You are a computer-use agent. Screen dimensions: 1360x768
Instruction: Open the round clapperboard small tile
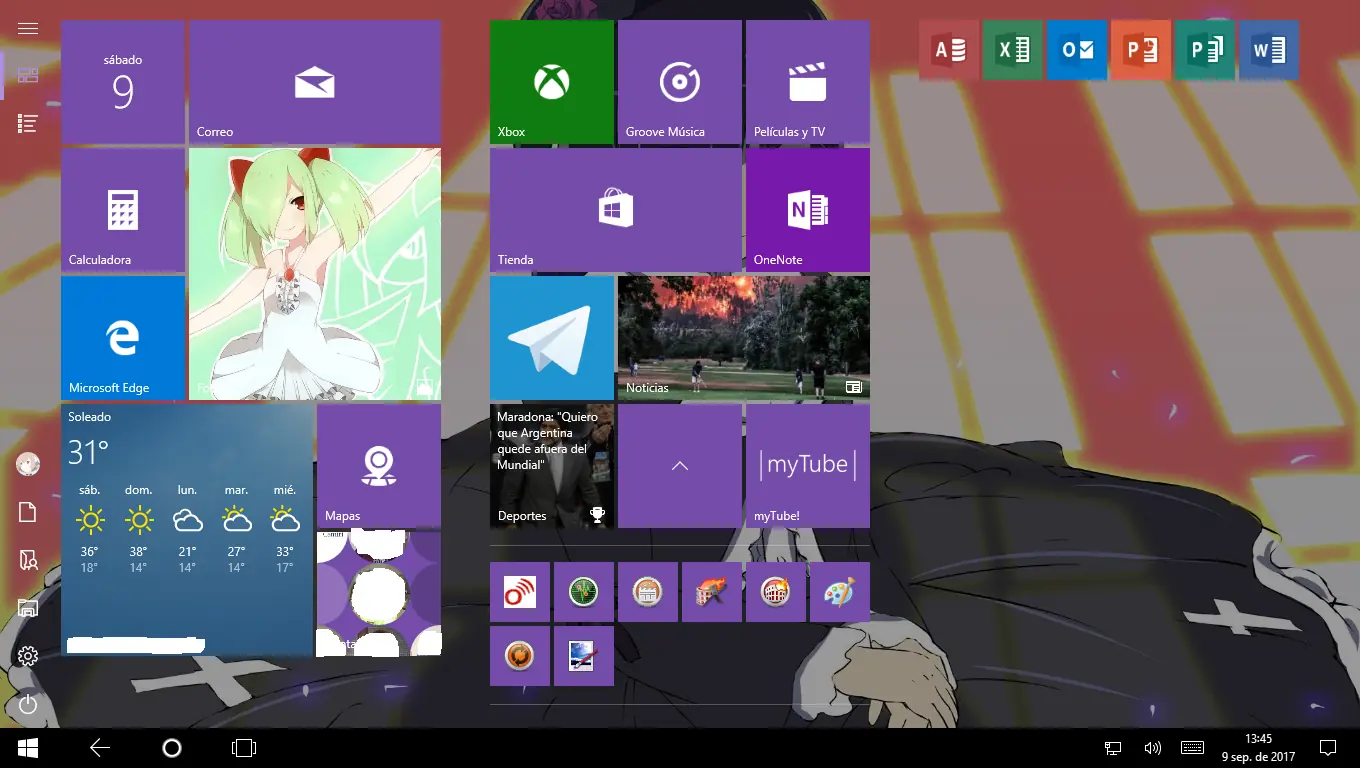click(x=648, y=592)
